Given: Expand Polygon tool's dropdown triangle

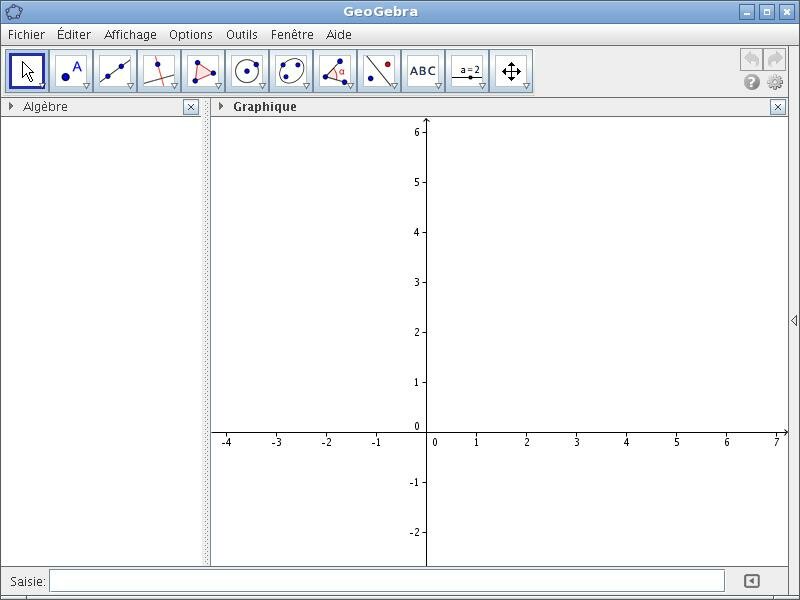Looking at the screenshot, I should [218, 86].
